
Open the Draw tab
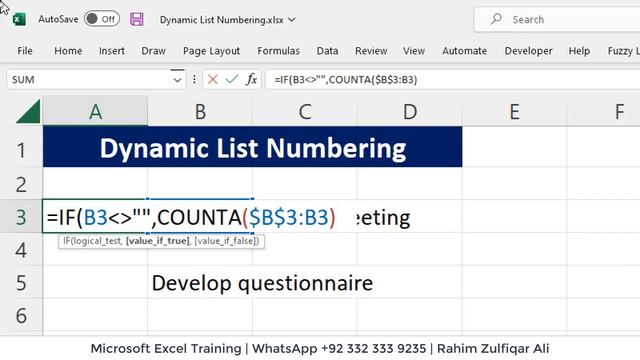pos(153,51)
